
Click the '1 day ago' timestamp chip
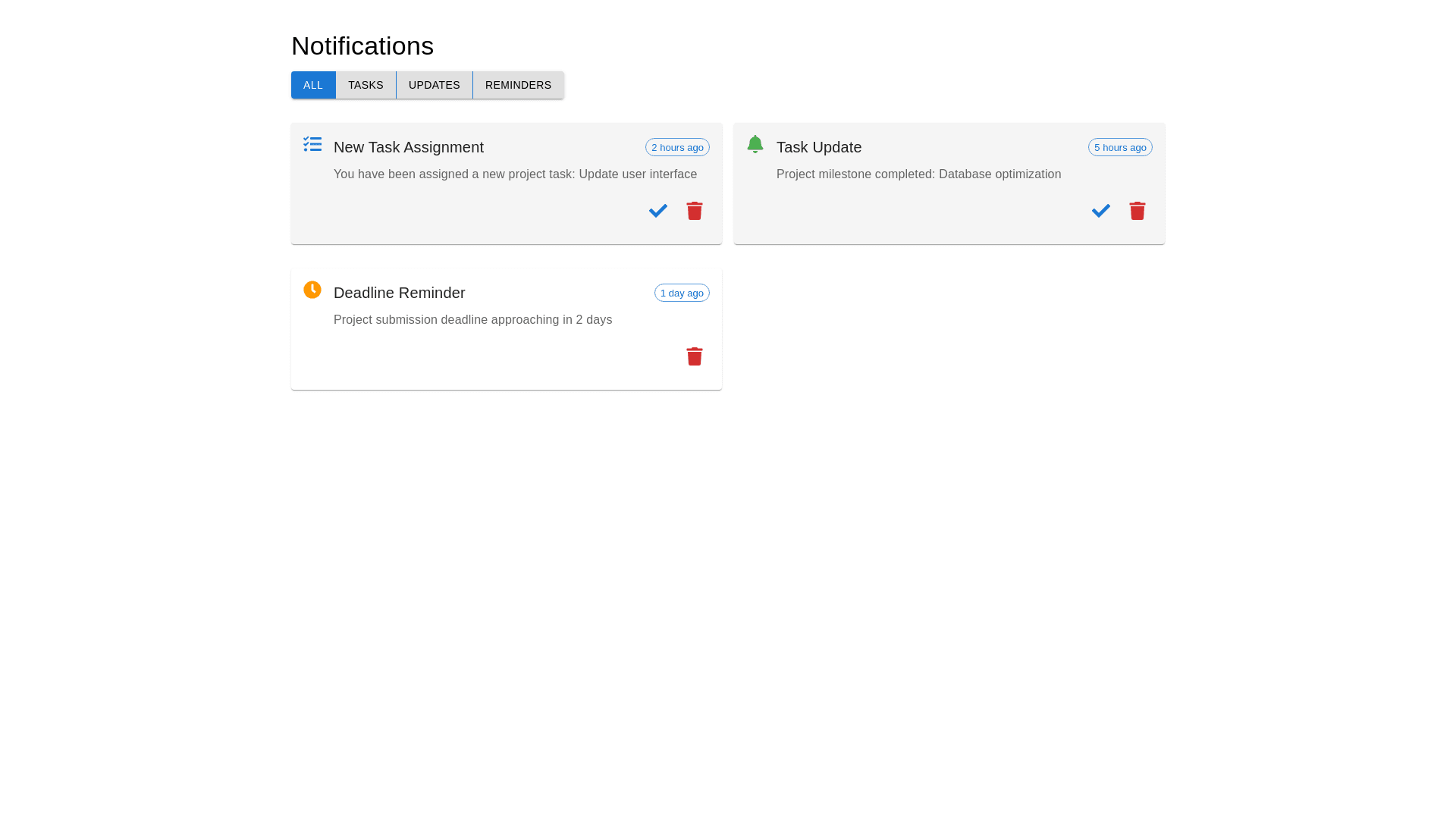point(682,293)
